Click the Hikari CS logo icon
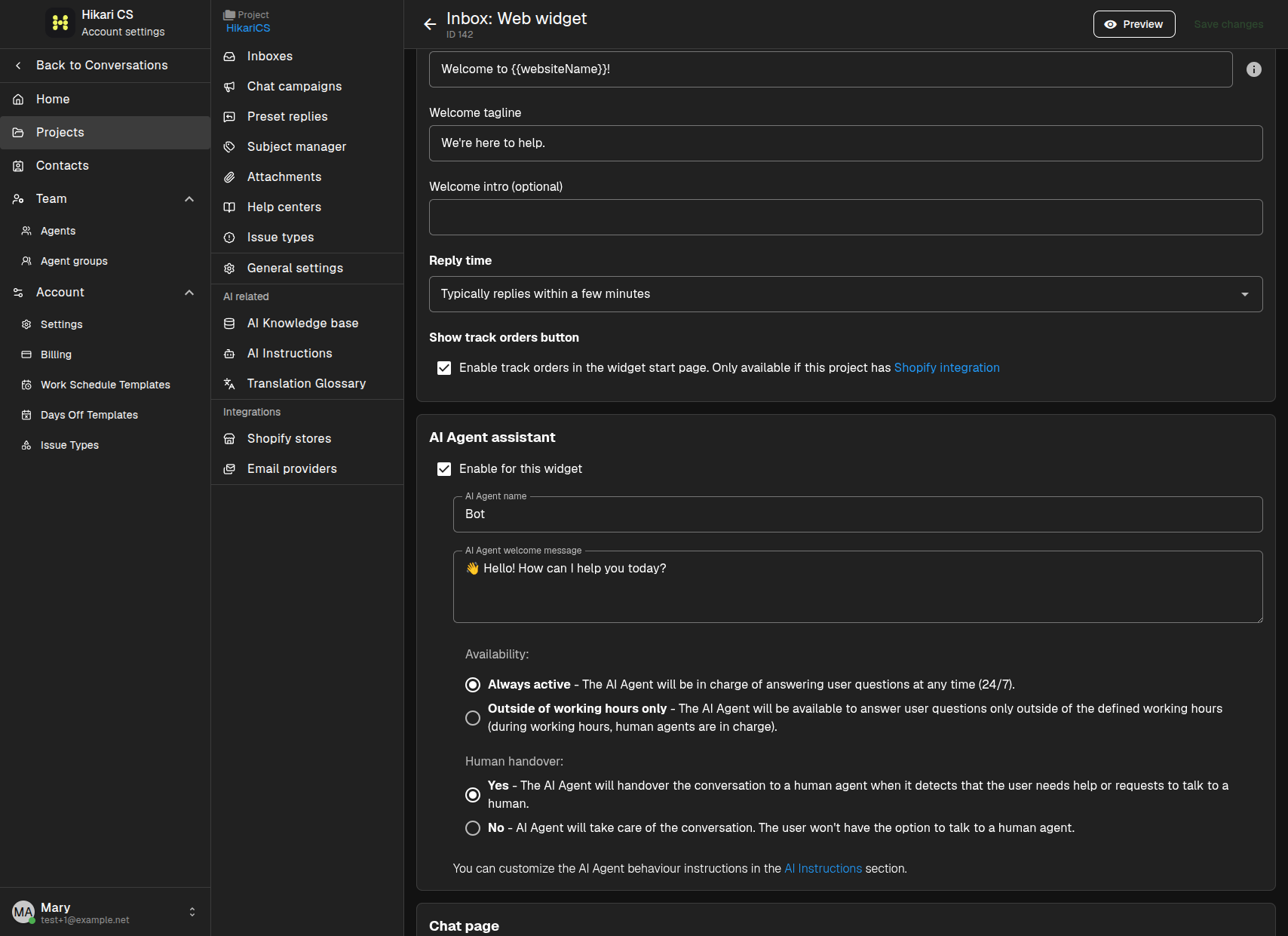 point(60,23)
